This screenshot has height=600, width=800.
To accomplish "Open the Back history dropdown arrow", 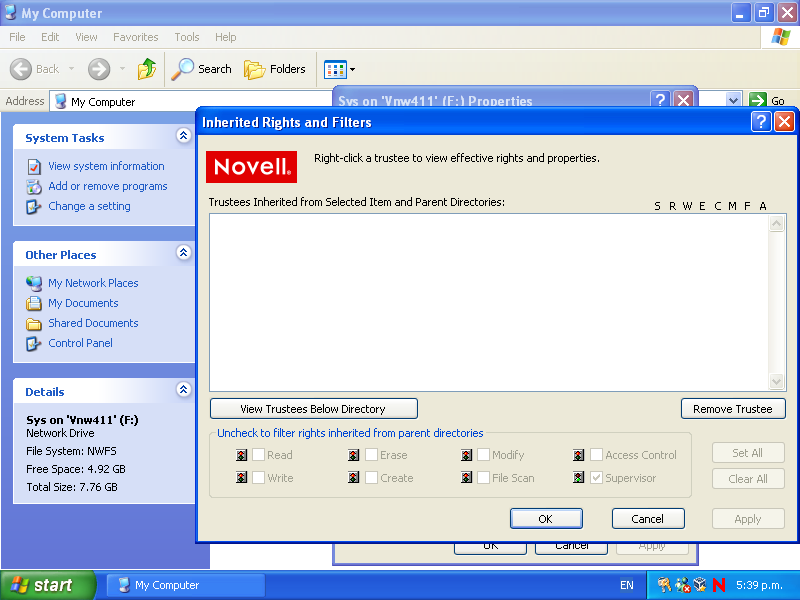I will coord(71,69).
